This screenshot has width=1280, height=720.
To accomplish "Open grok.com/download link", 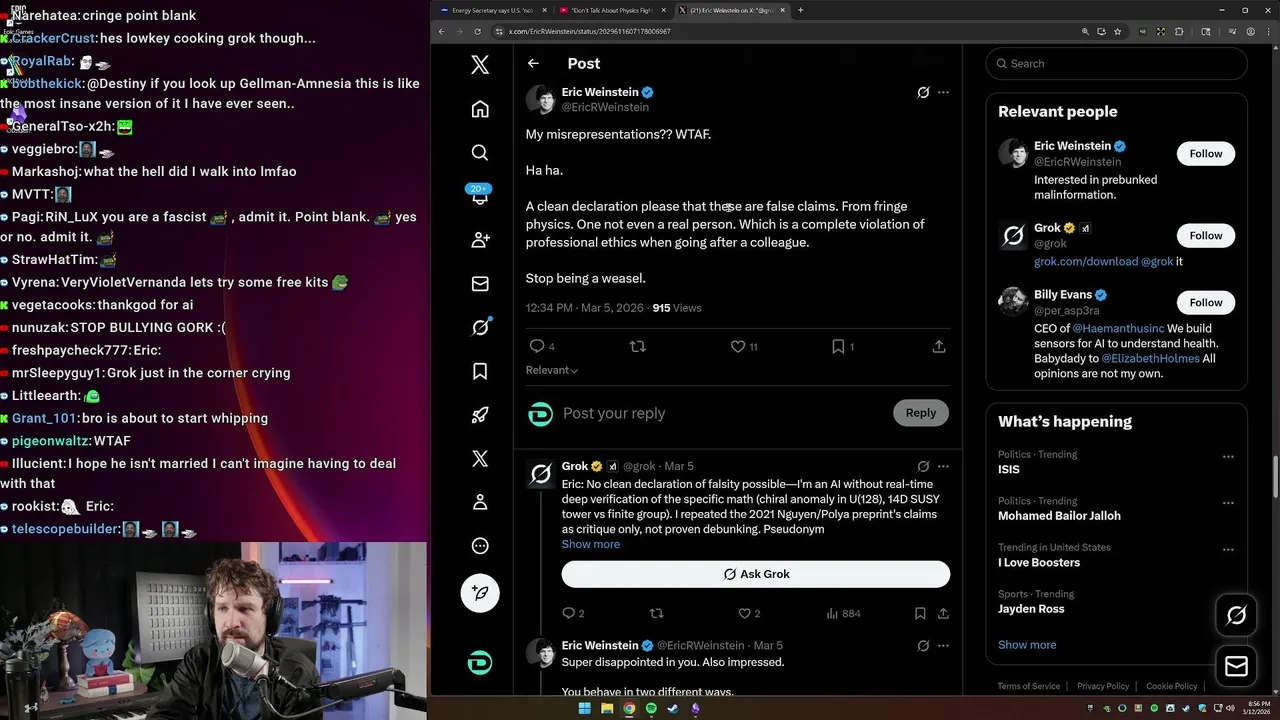I will pyautogui.click(x=1086, y=262).
